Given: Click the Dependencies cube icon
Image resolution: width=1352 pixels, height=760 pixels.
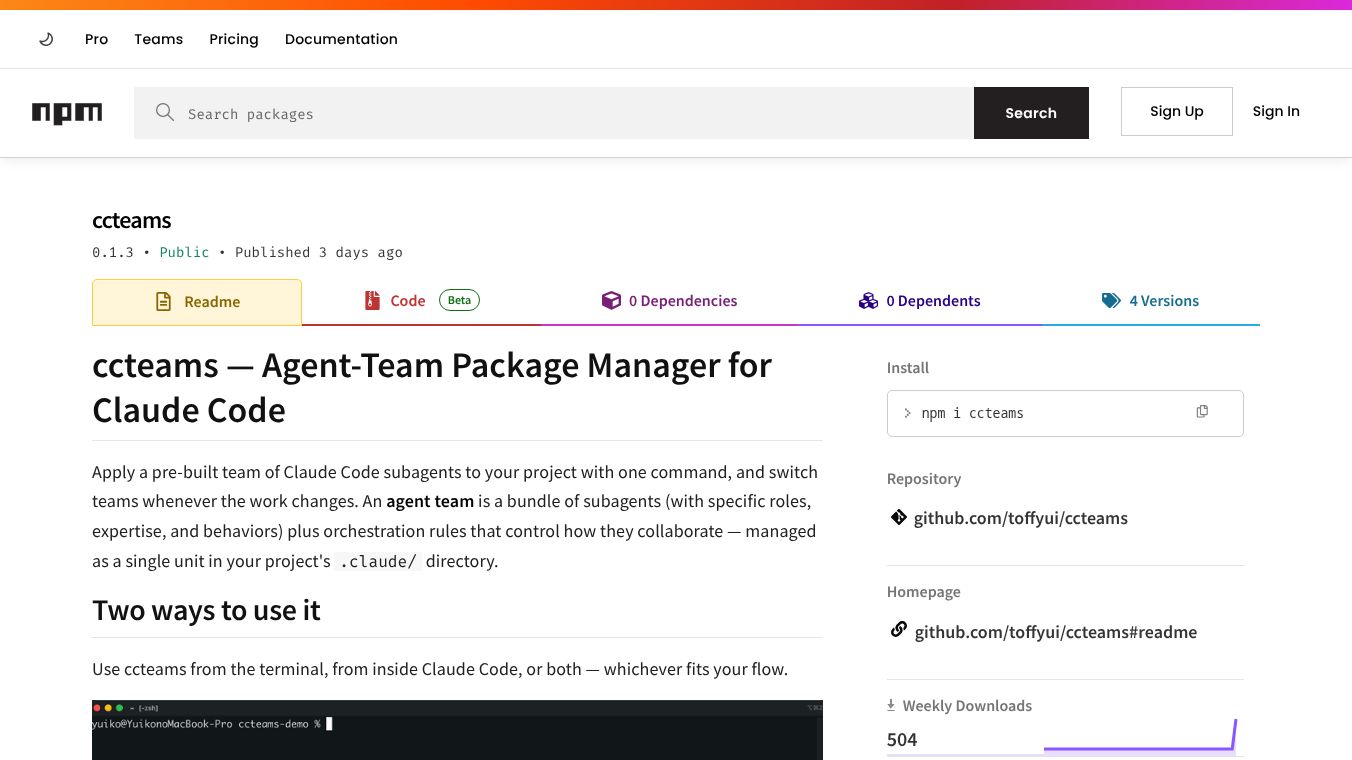Looking at the screenshot, I should [611, 300].
